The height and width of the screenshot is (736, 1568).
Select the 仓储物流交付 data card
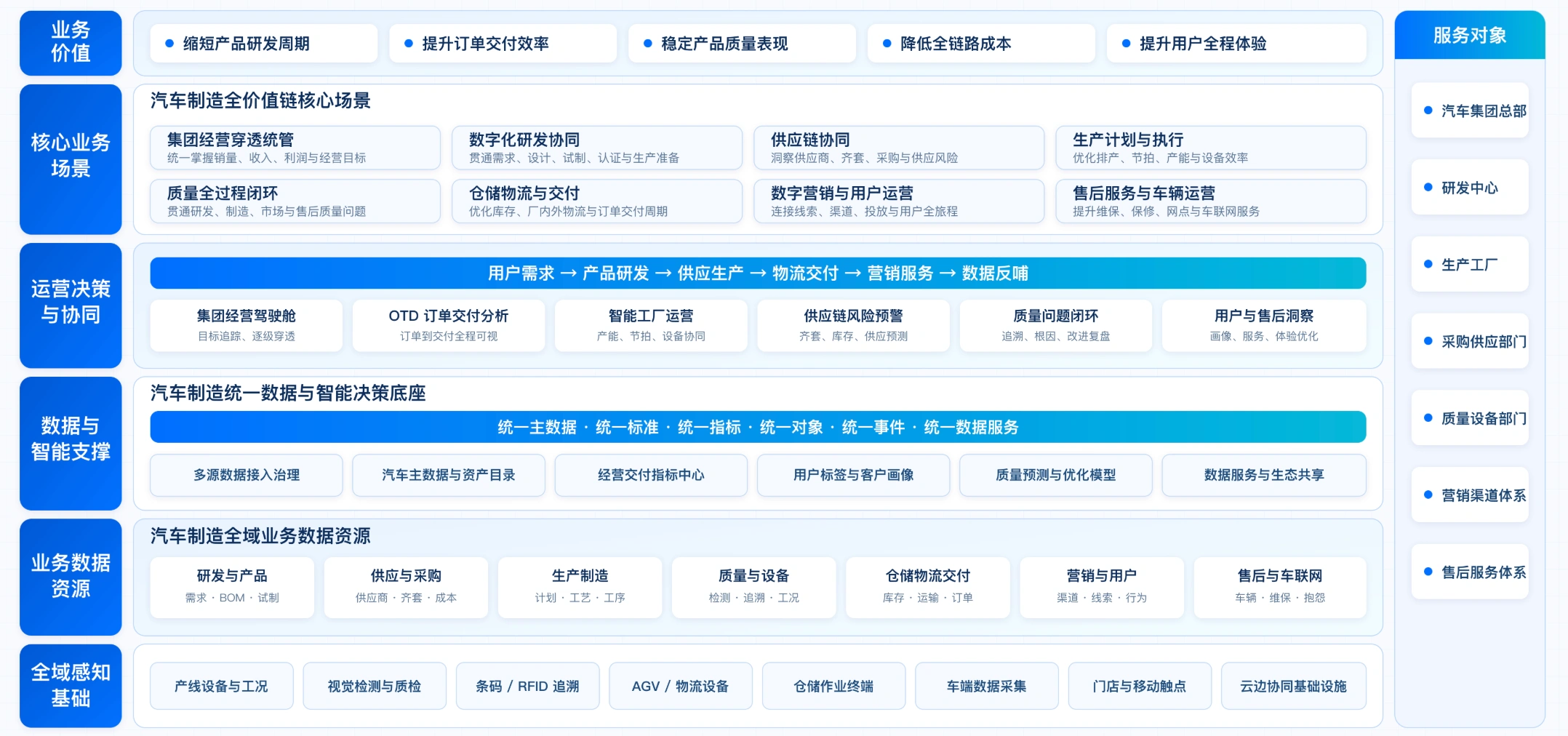pos(927,587)
